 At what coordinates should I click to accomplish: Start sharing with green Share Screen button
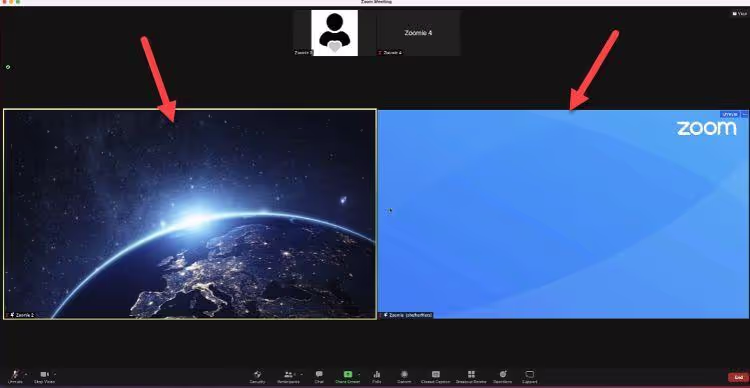(x=348, y=377)
